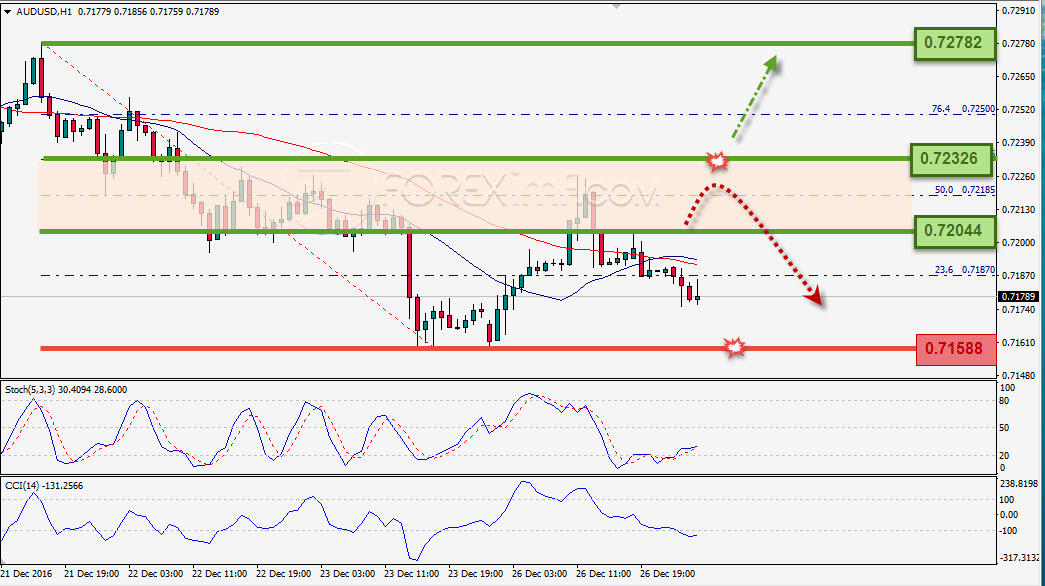Click the 80 level on Stochastic scale
Screen dimensions: 1045x586
(1006, 401)
